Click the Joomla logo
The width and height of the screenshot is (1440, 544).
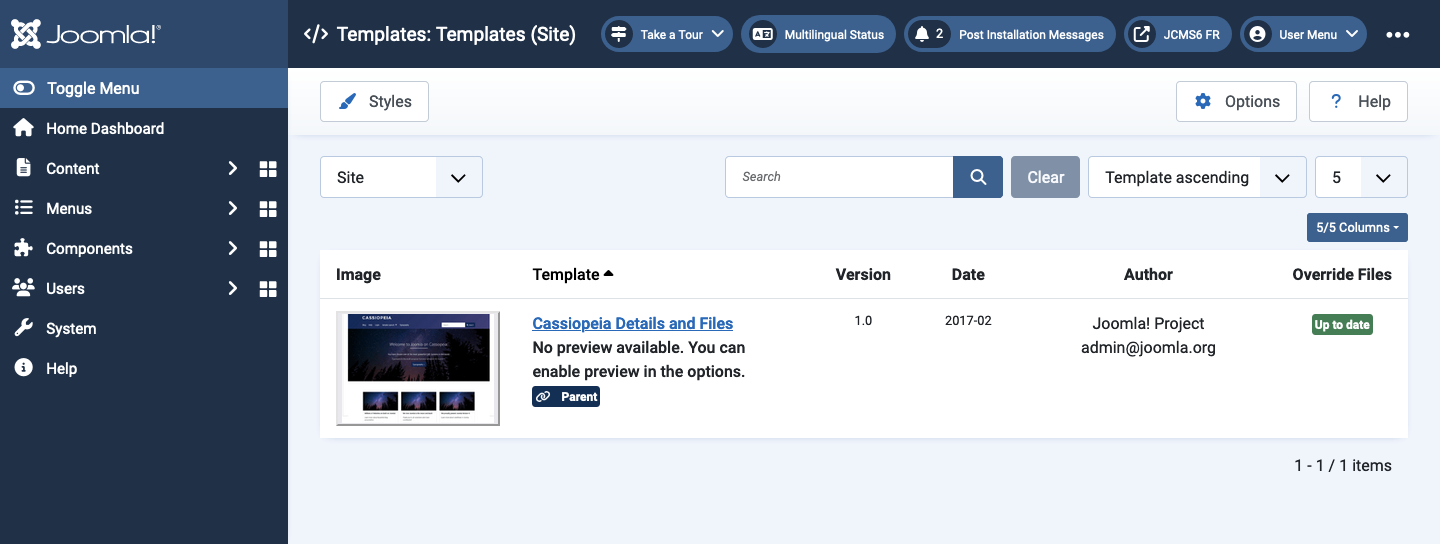pyautogui.click(x=86, y=34)
